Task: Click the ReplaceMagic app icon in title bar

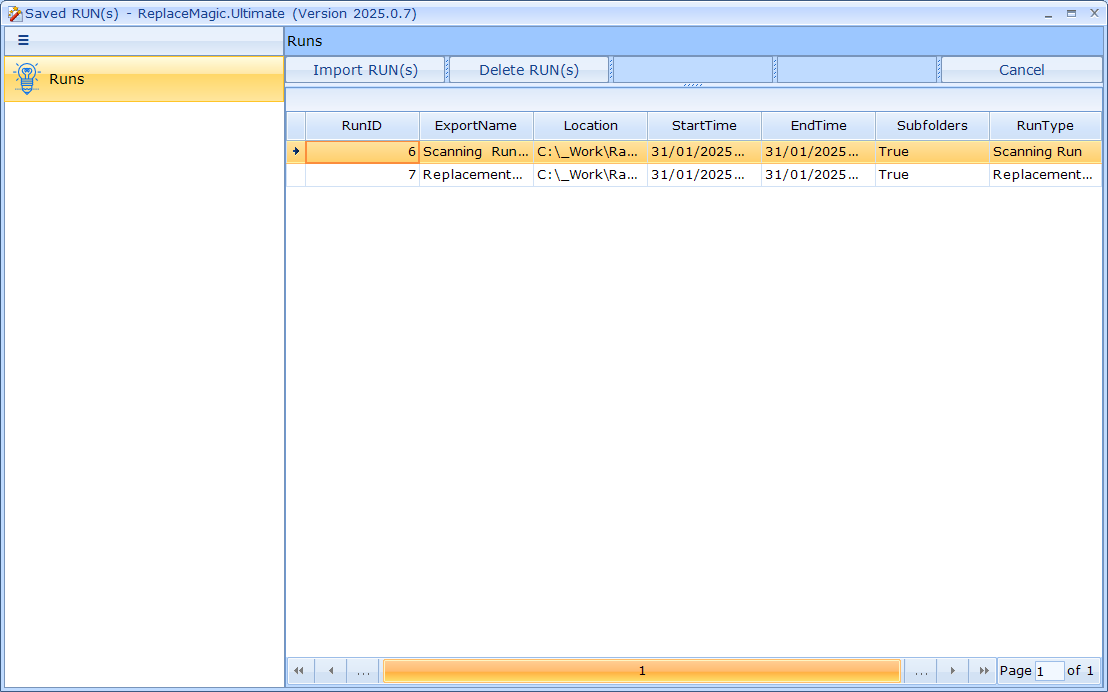Action: click(14, 14)
